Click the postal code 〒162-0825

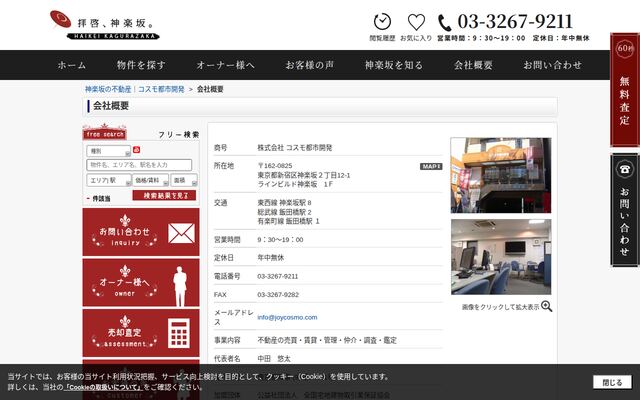(x=275, y=166)
